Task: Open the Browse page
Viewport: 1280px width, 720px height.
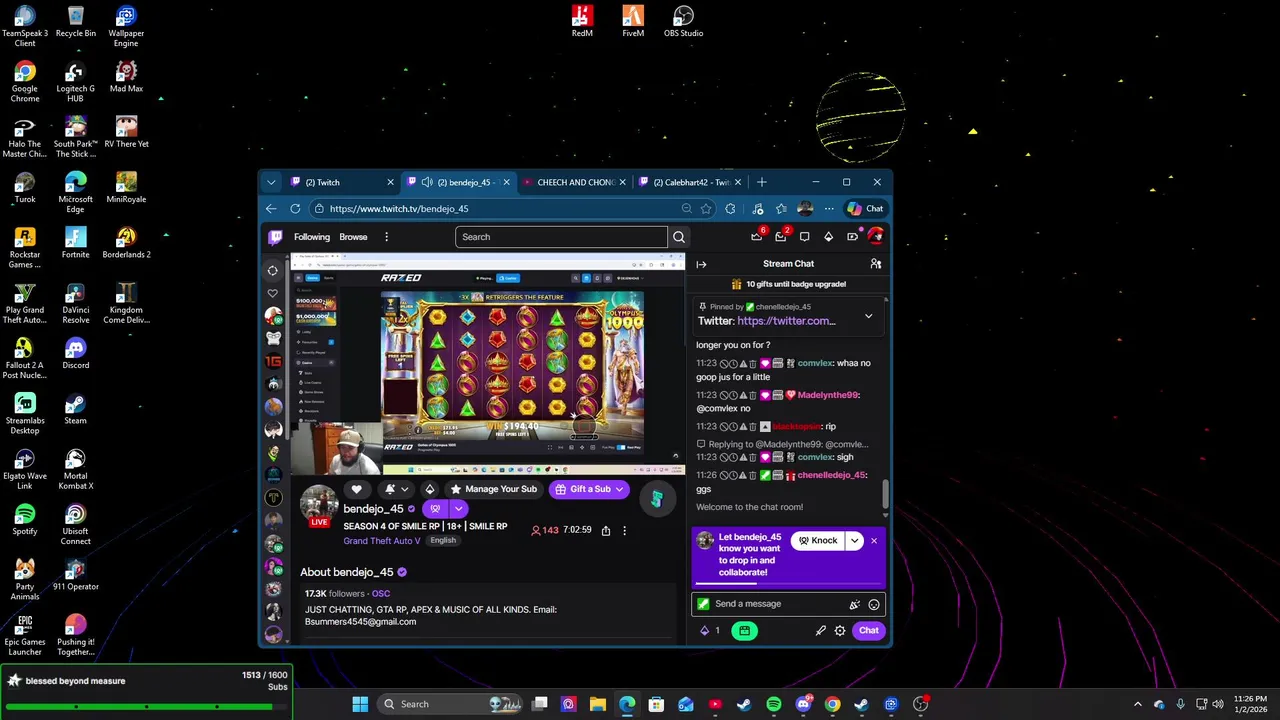Action: point(353,237)
